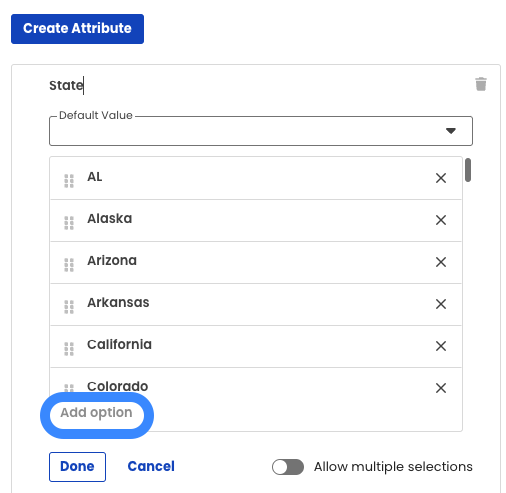Remove the Arkansas option
Image resolution: width=506 pixels, height=493 pixels.
click(441, 304)
